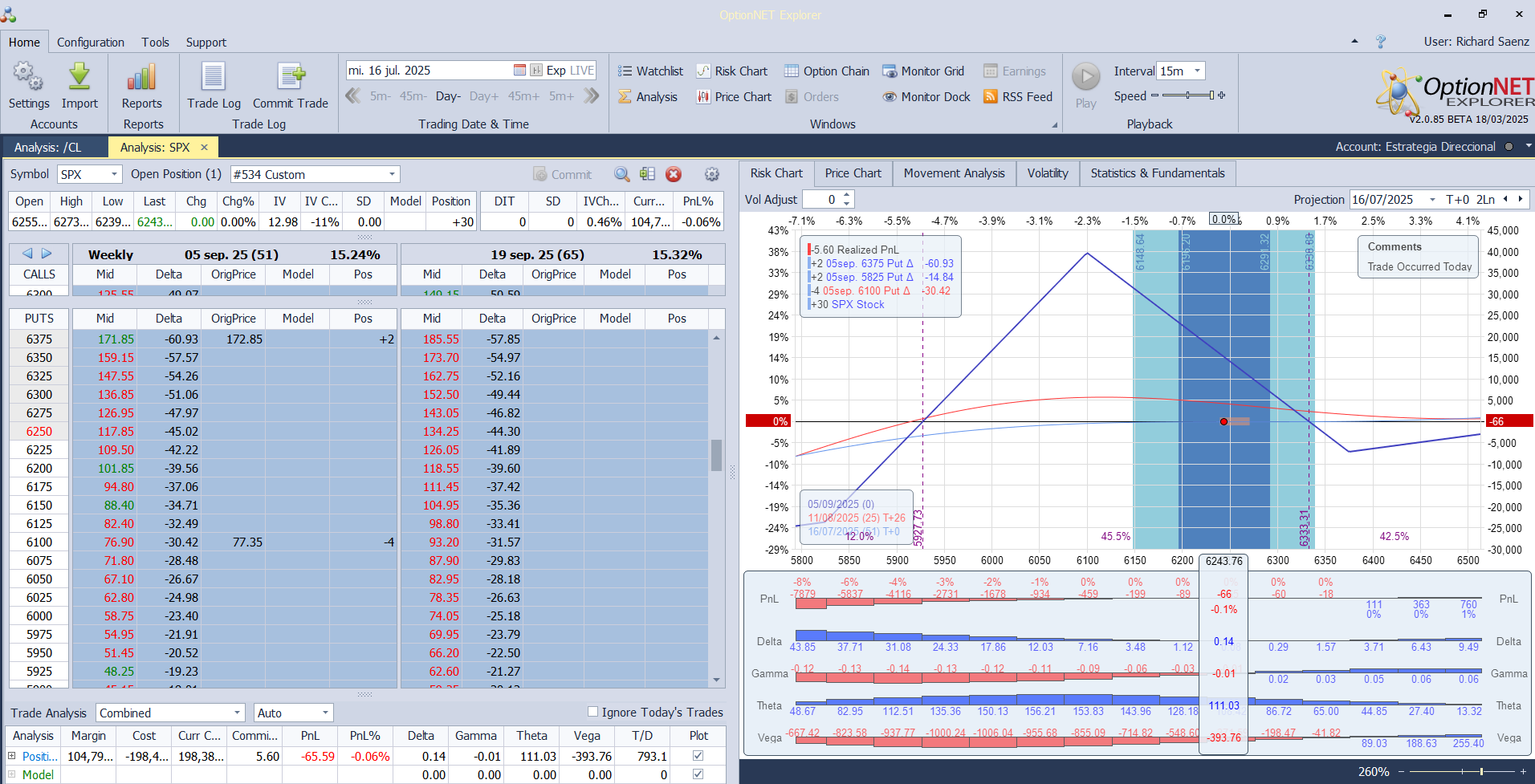
Task: Open the calendar date picker icon
Action: pyautogui.click(x=519, y=71)
